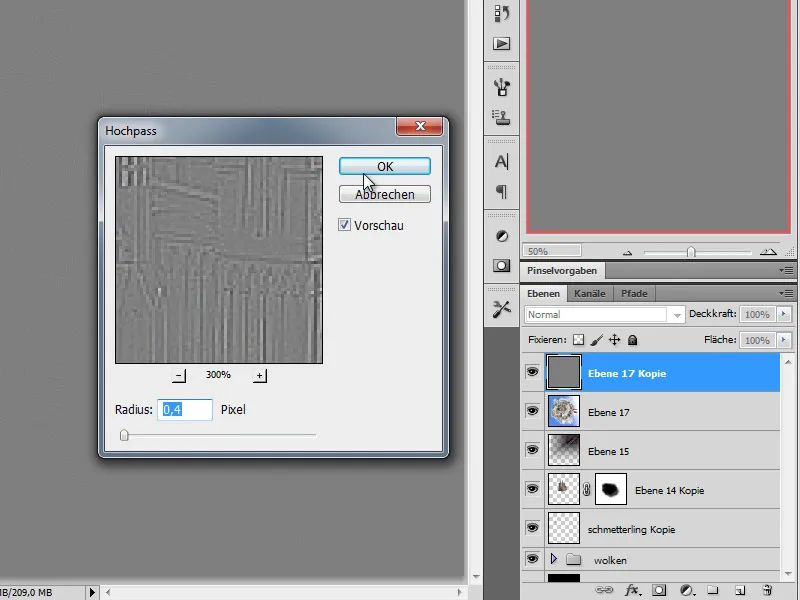Viewport: 800px width, 600px height.
Task: Switch to the Kanäle tab
Action: coord(589,293)
